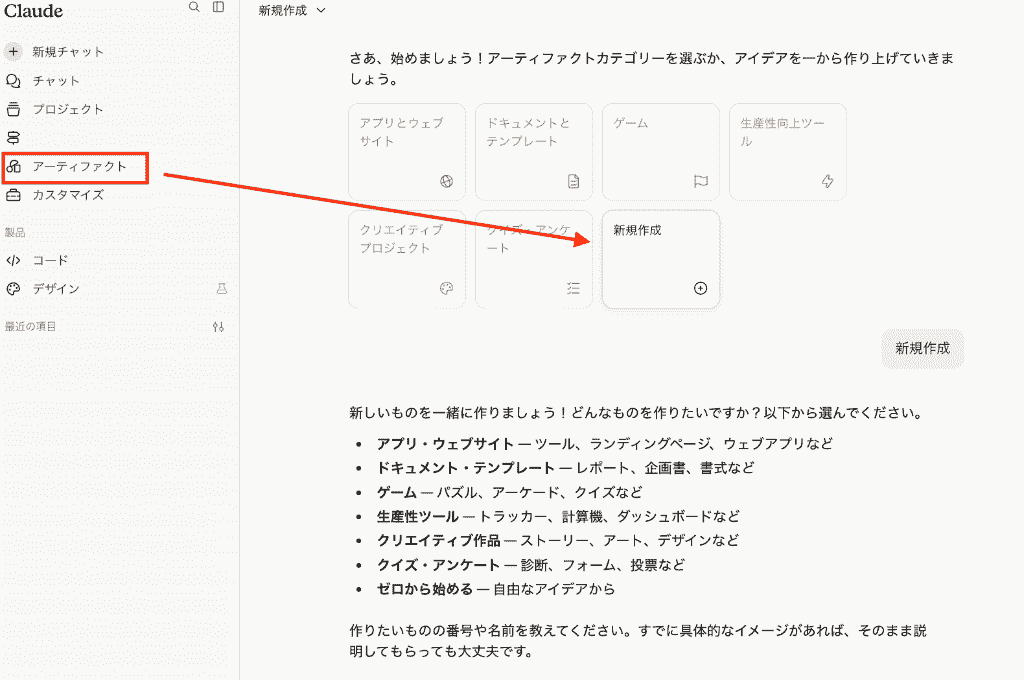Viewport: 1024px width, 680px height.
Task: Open デザイン under 製品
Action: [56, 289]
